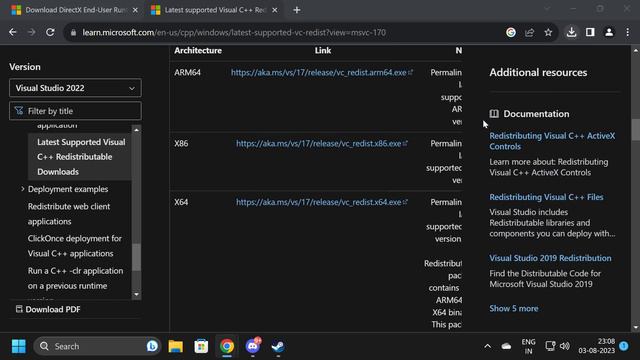
Task: Click Download PDF
Action: point(48,309)
